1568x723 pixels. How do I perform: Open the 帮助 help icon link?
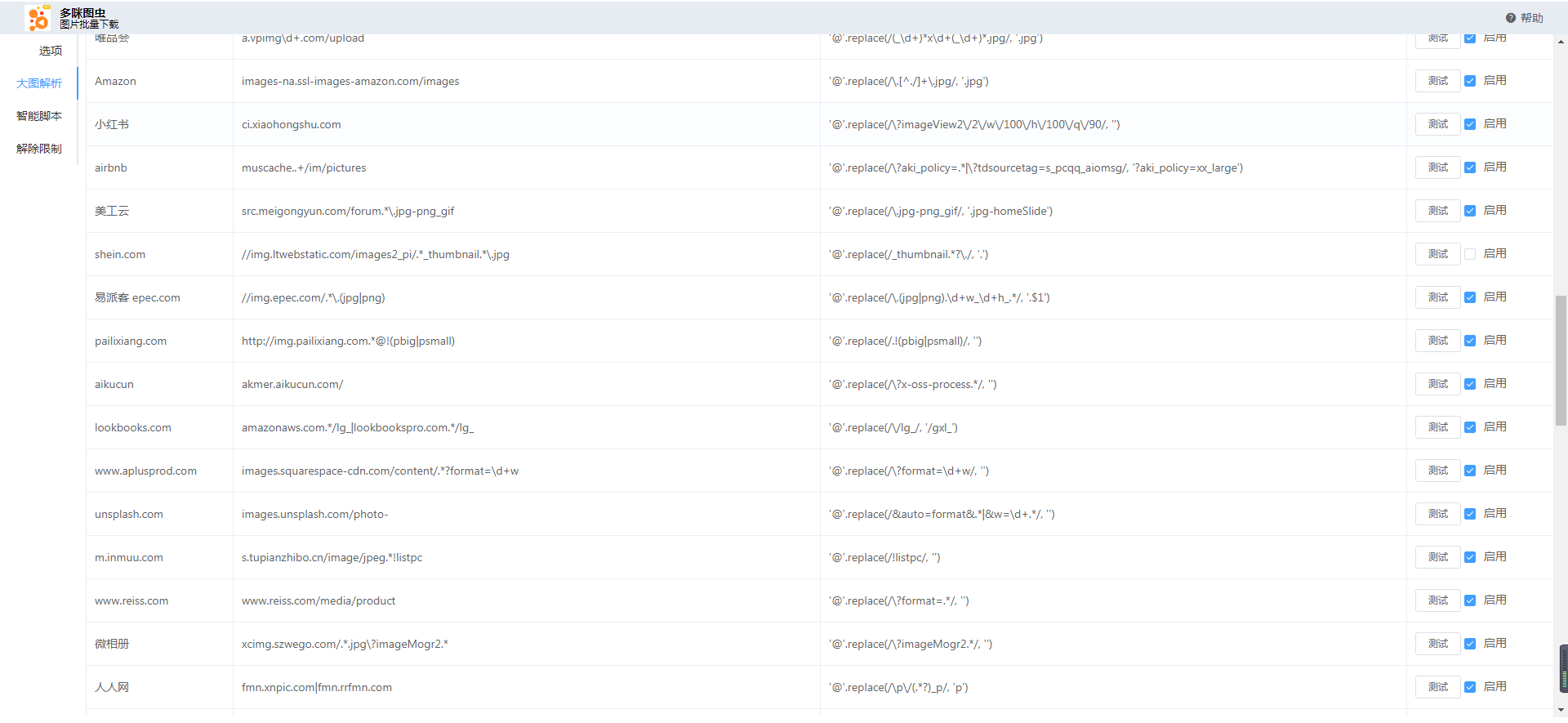[1511, 18]
